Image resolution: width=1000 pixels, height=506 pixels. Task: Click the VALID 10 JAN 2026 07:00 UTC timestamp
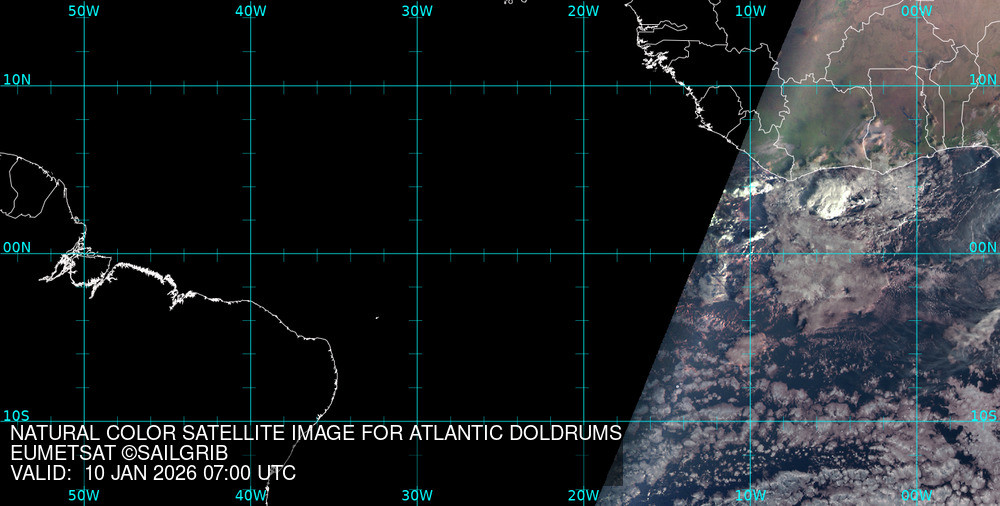[153, 473]
